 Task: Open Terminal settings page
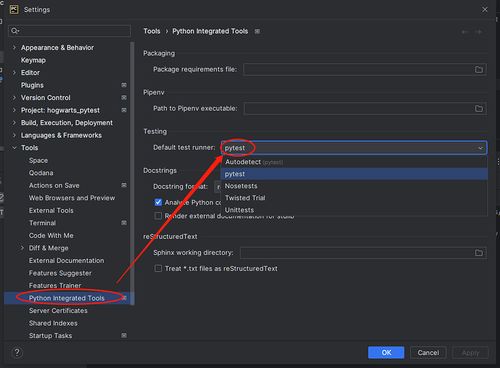(42, 223)
